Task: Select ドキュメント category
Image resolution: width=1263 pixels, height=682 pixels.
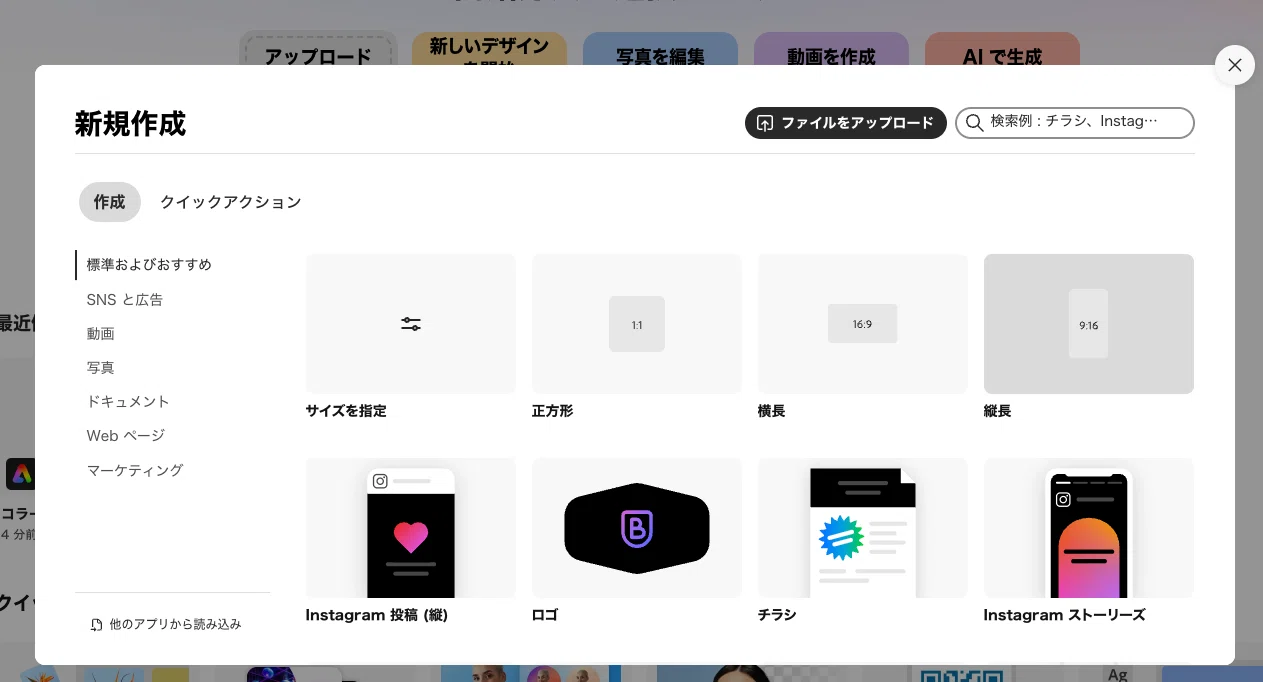Action: [128, 401]
